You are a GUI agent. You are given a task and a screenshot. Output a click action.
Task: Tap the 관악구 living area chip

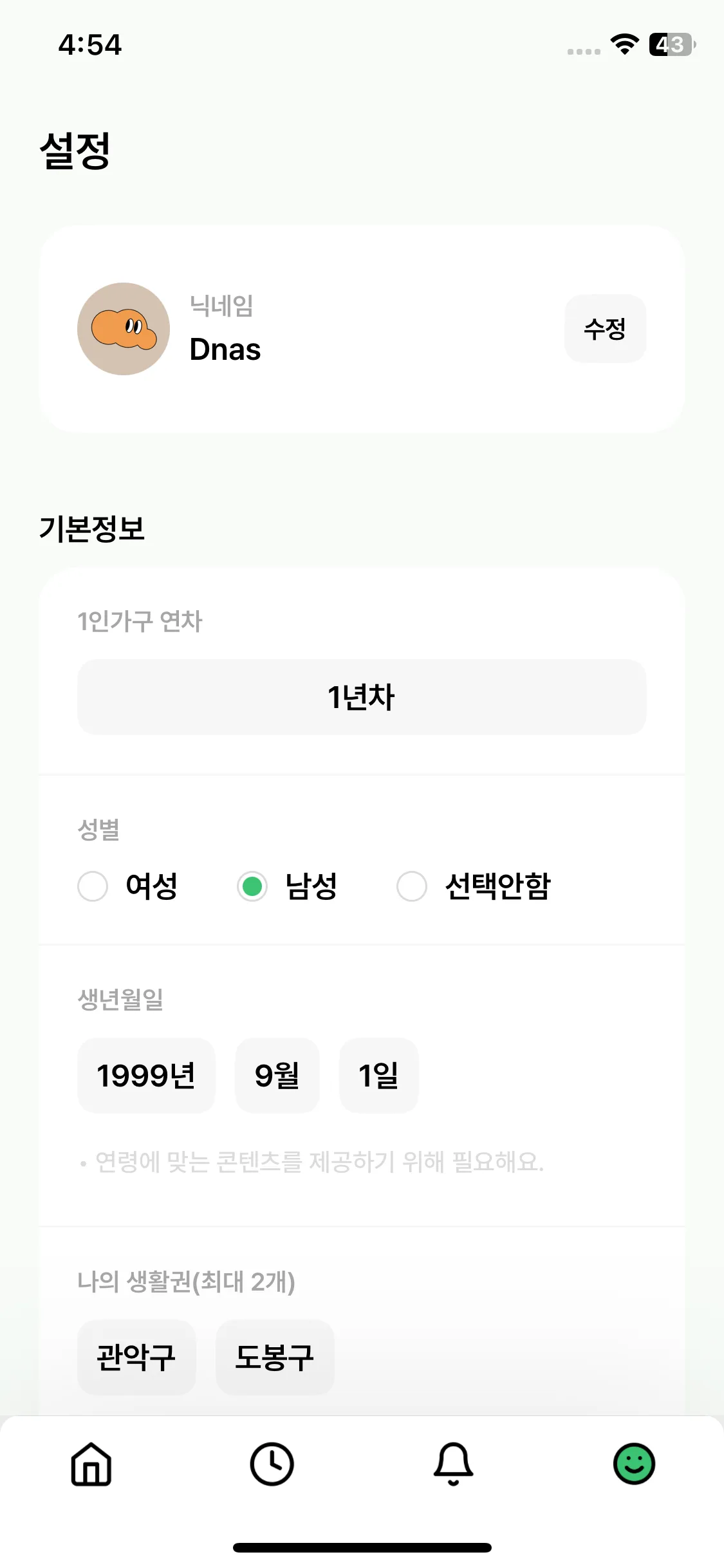click(x=136, y=1358)
